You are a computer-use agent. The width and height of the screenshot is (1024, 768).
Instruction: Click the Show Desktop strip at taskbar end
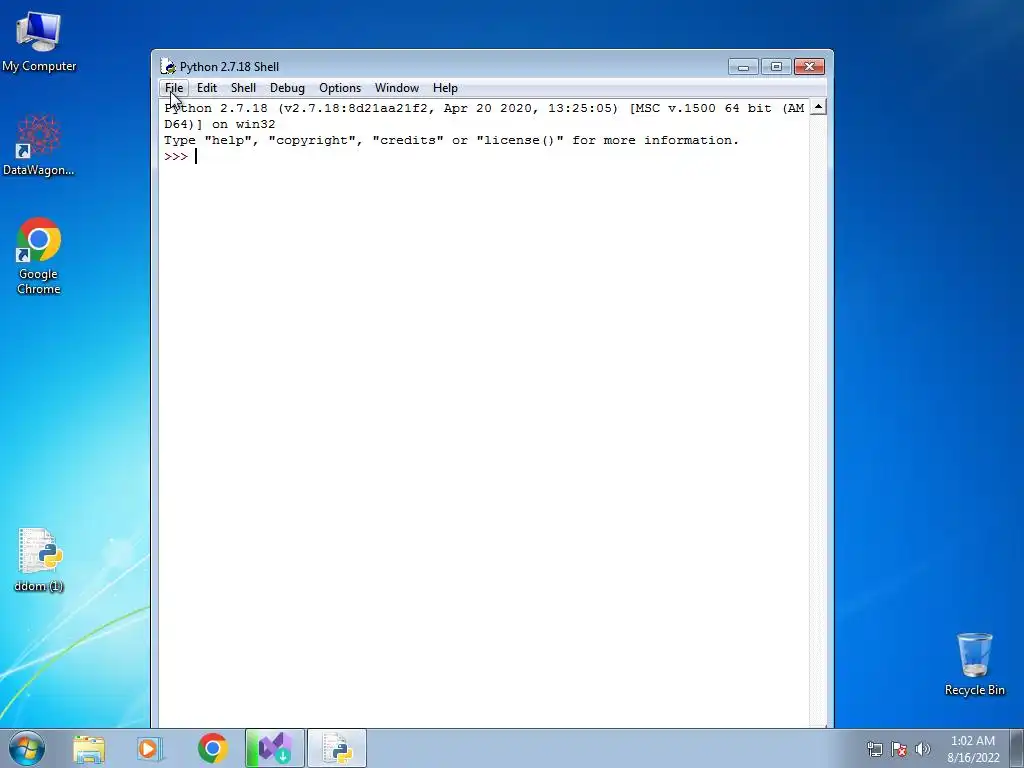click(1017, 748)
